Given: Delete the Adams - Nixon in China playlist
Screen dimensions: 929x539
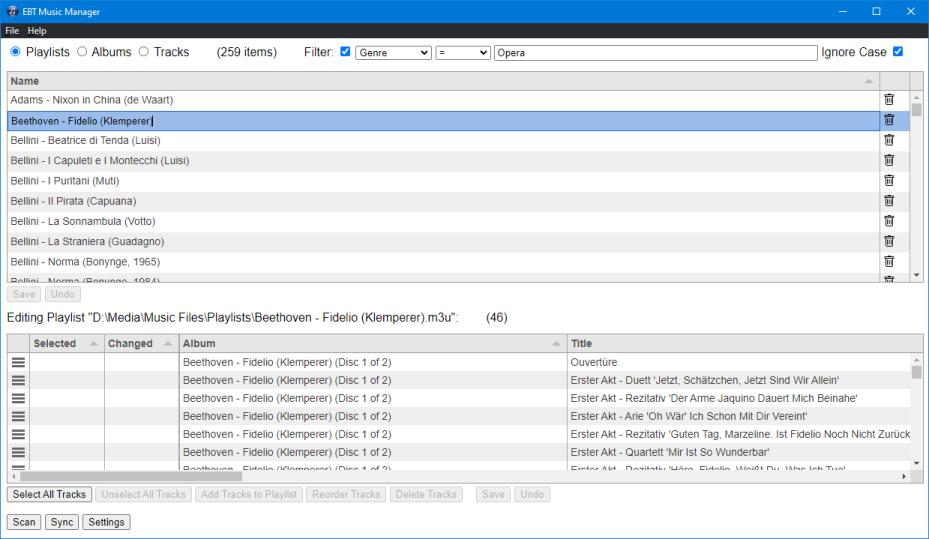Looking at the screenshot, I should (x=889, y=100).
